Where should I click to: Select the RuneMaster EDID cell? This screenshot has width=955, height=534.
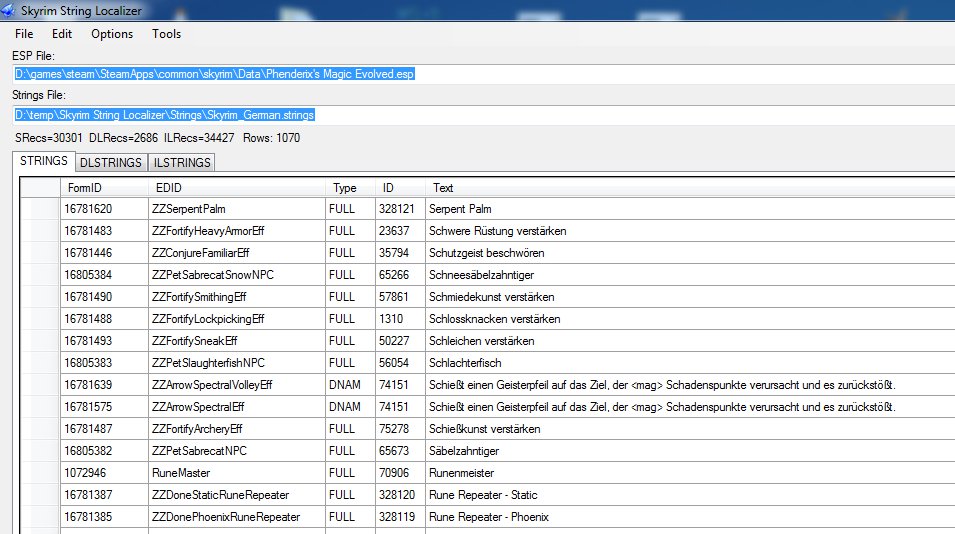(x=235, y=473)
